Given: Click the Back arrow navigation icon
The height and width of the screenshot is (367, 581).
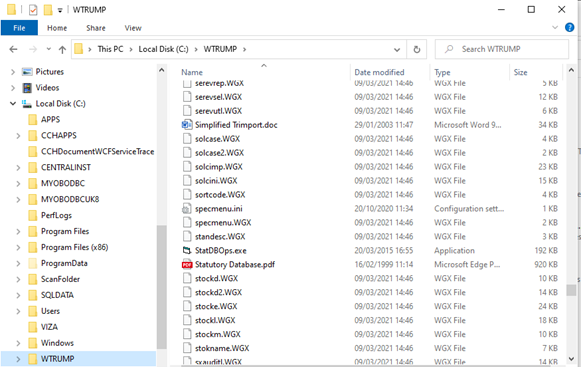Looking at the screenshot, I should (x=13, y=49).
